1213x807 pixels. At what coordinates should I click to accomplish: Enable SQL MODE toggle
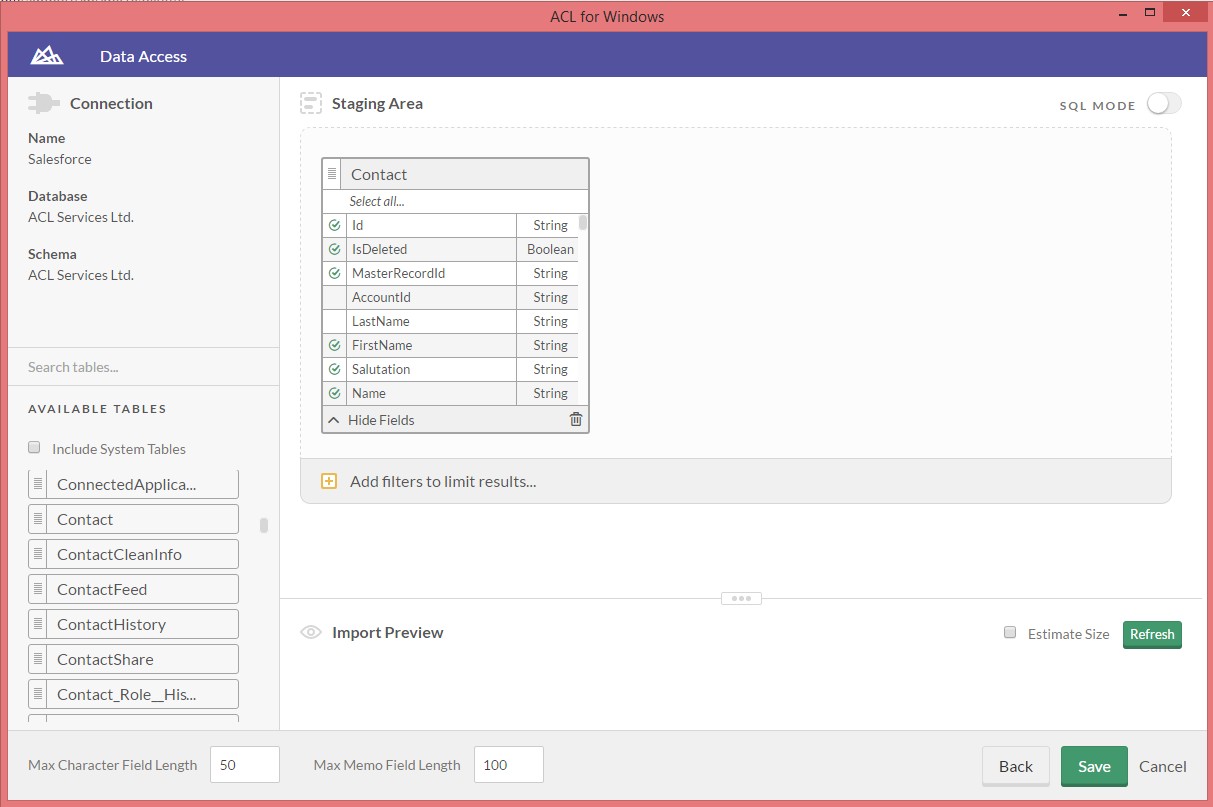1163,103
